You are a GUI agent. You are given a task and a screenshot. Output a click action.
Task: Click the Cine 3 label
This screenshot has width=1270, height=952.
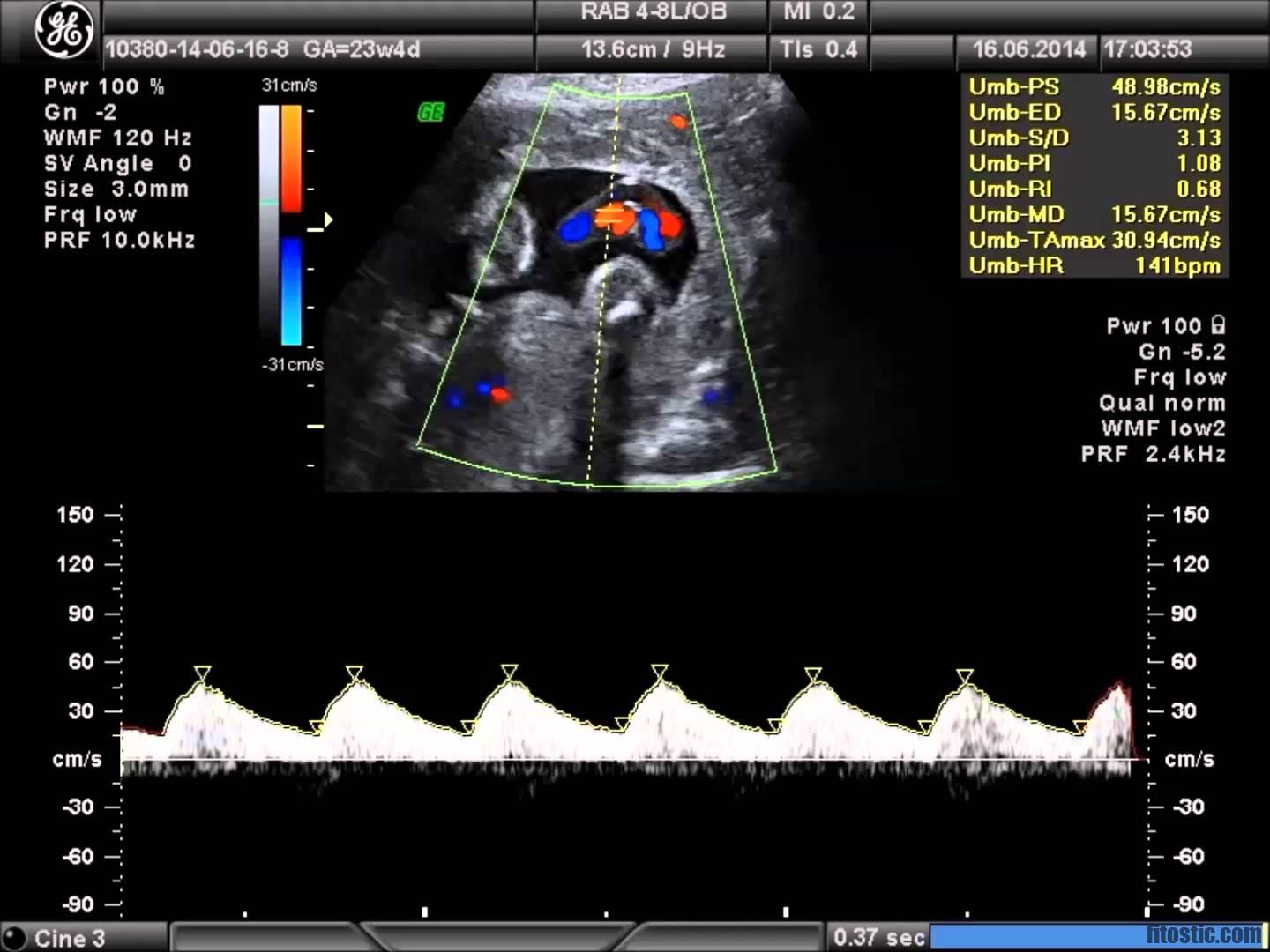click(70, 939)
